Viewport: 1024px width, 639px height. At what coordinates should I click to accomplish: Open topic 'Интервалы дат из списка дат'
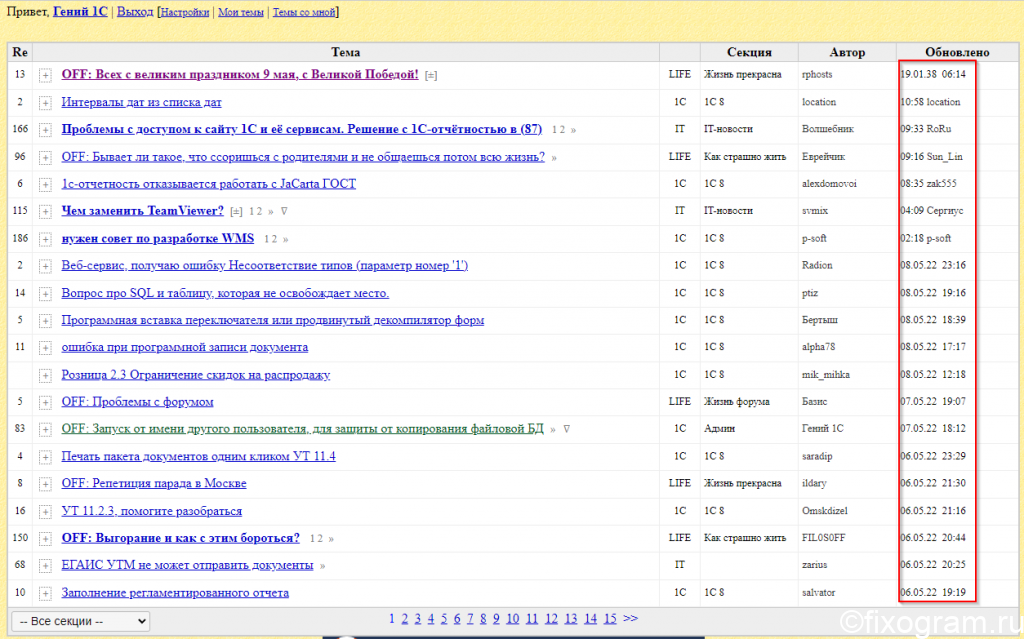pos(142,102)
